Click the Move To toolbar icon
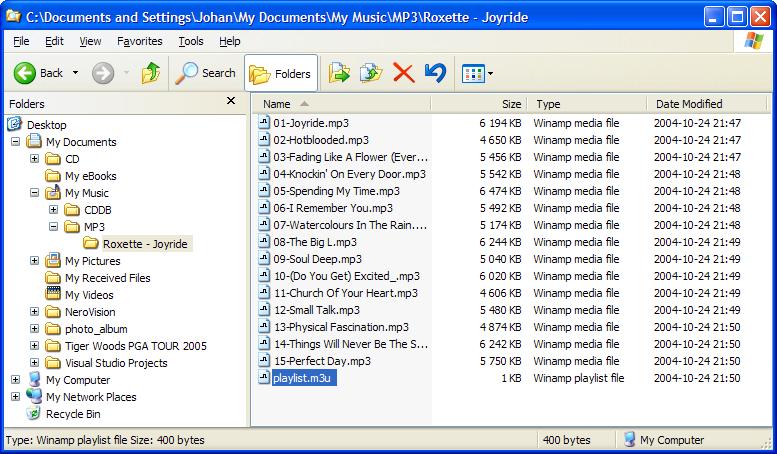This screenshot has width=777, height=454. (x=339, y=73)
